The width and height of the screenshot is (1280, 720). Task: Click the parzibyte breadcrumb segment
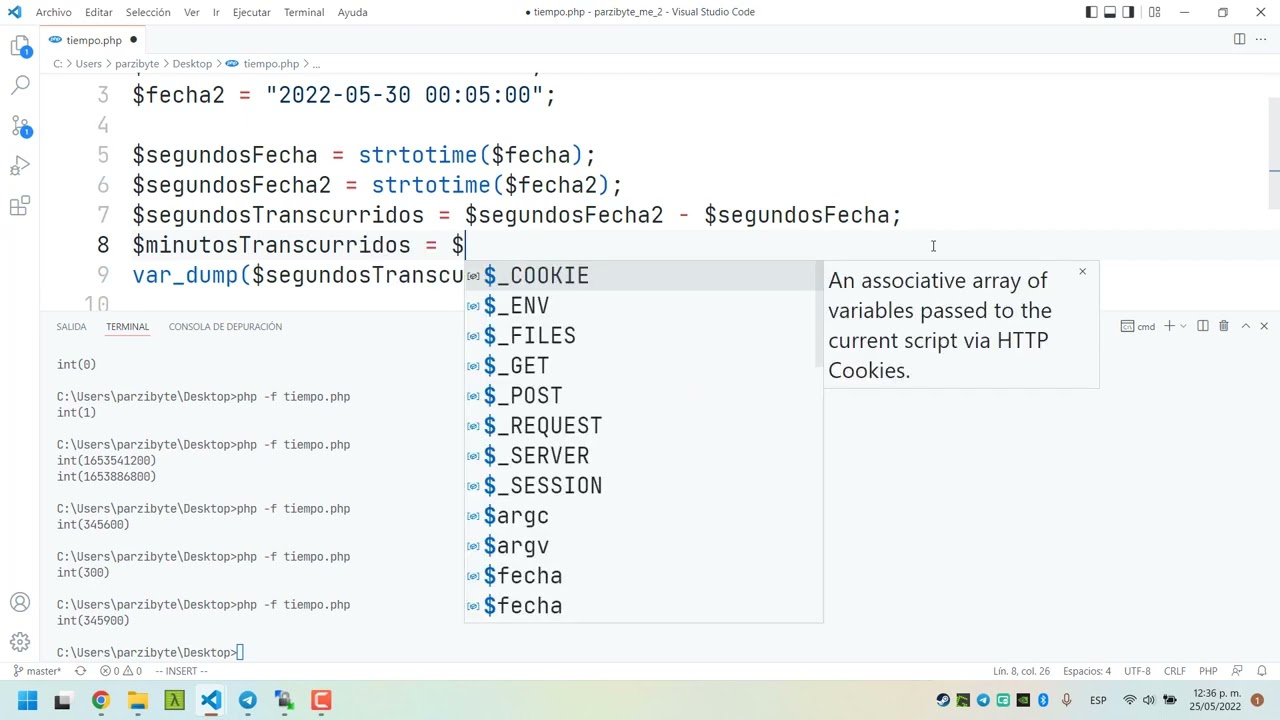coord(137,63)
